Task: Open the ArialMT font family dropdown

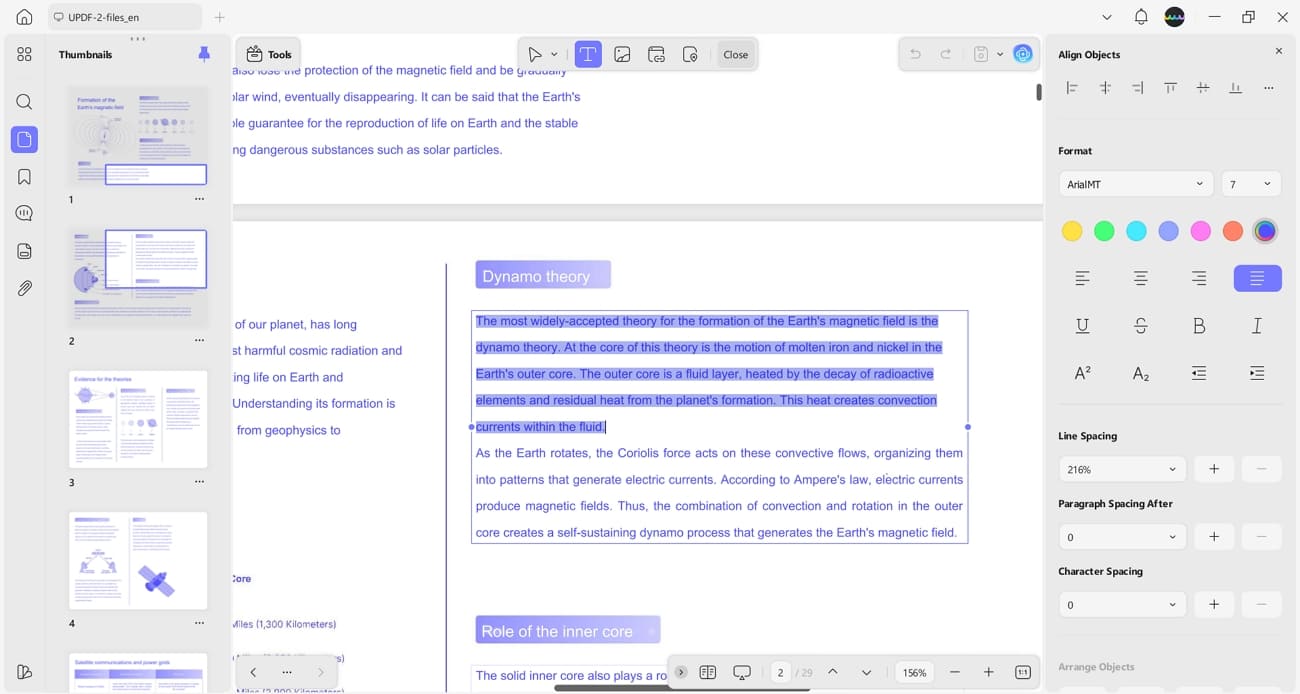Action: (x=1135, y=183)
